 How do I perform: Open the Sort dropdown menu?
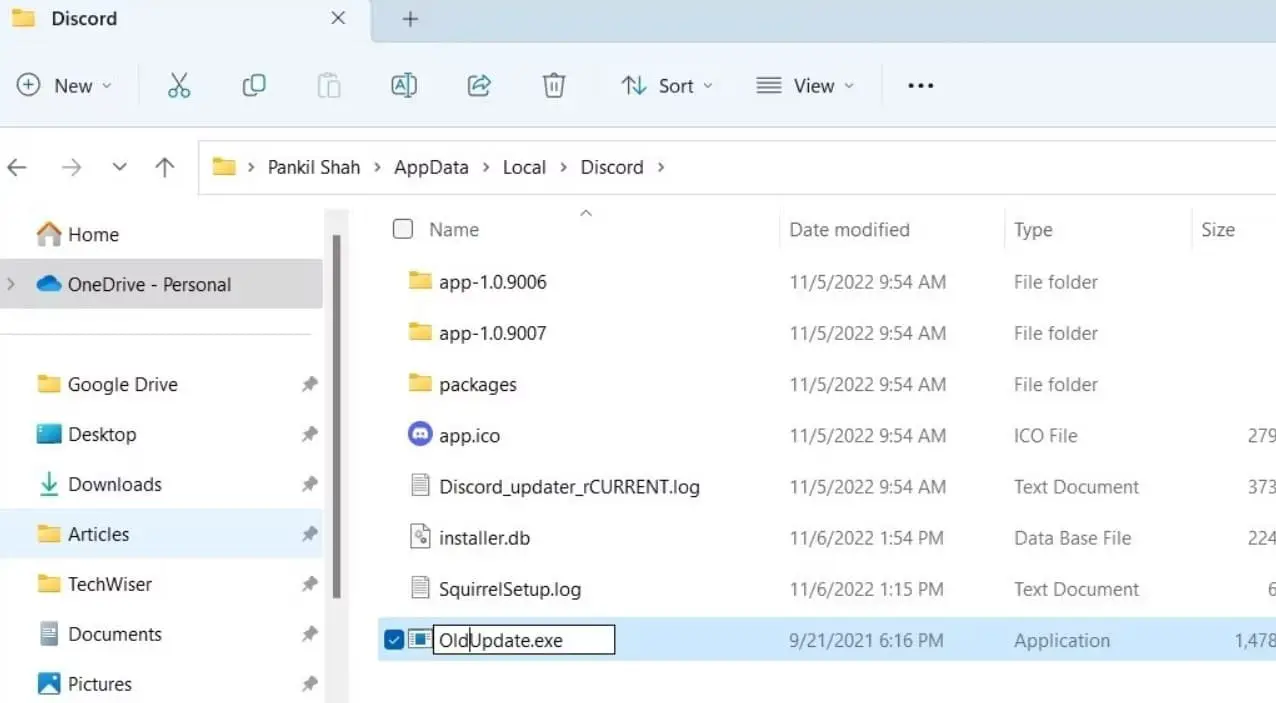coord(667,86)
